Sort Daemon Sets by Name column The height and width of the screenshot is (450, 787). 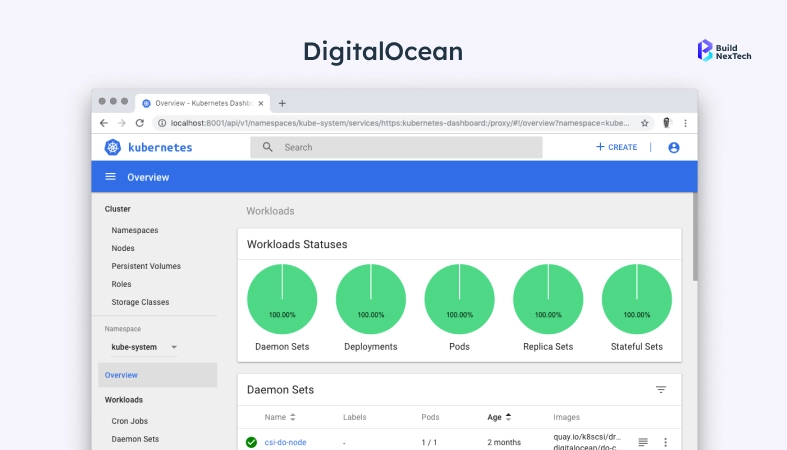[x=280, y=417]
